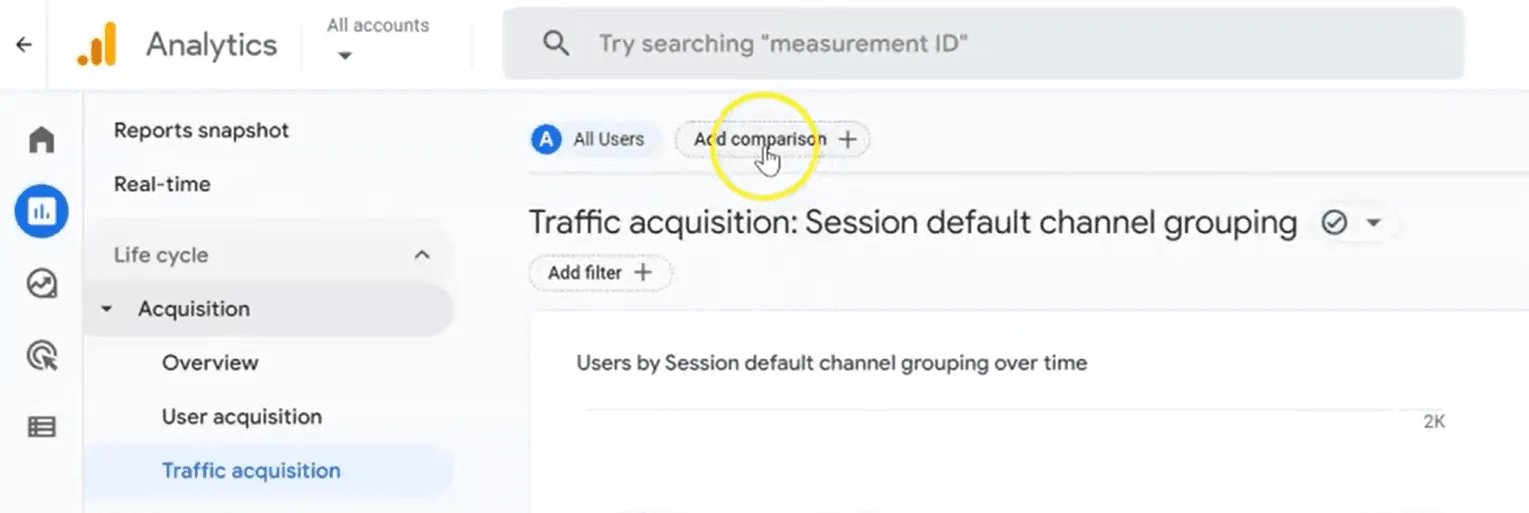Open the Configure table icon in sidebar

(x=41, y=427)
